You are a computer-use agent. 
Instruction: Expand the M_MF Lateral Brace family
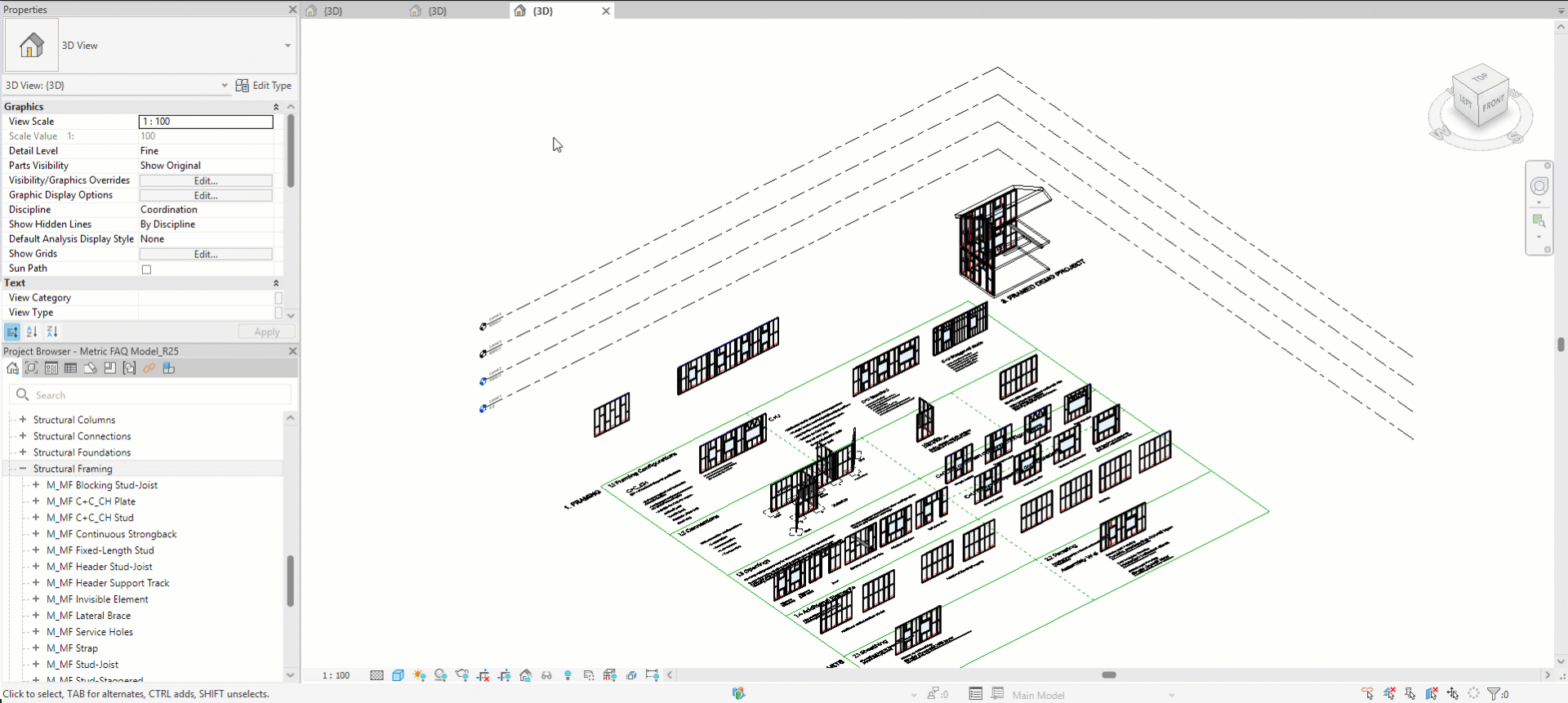coord(36,616)
